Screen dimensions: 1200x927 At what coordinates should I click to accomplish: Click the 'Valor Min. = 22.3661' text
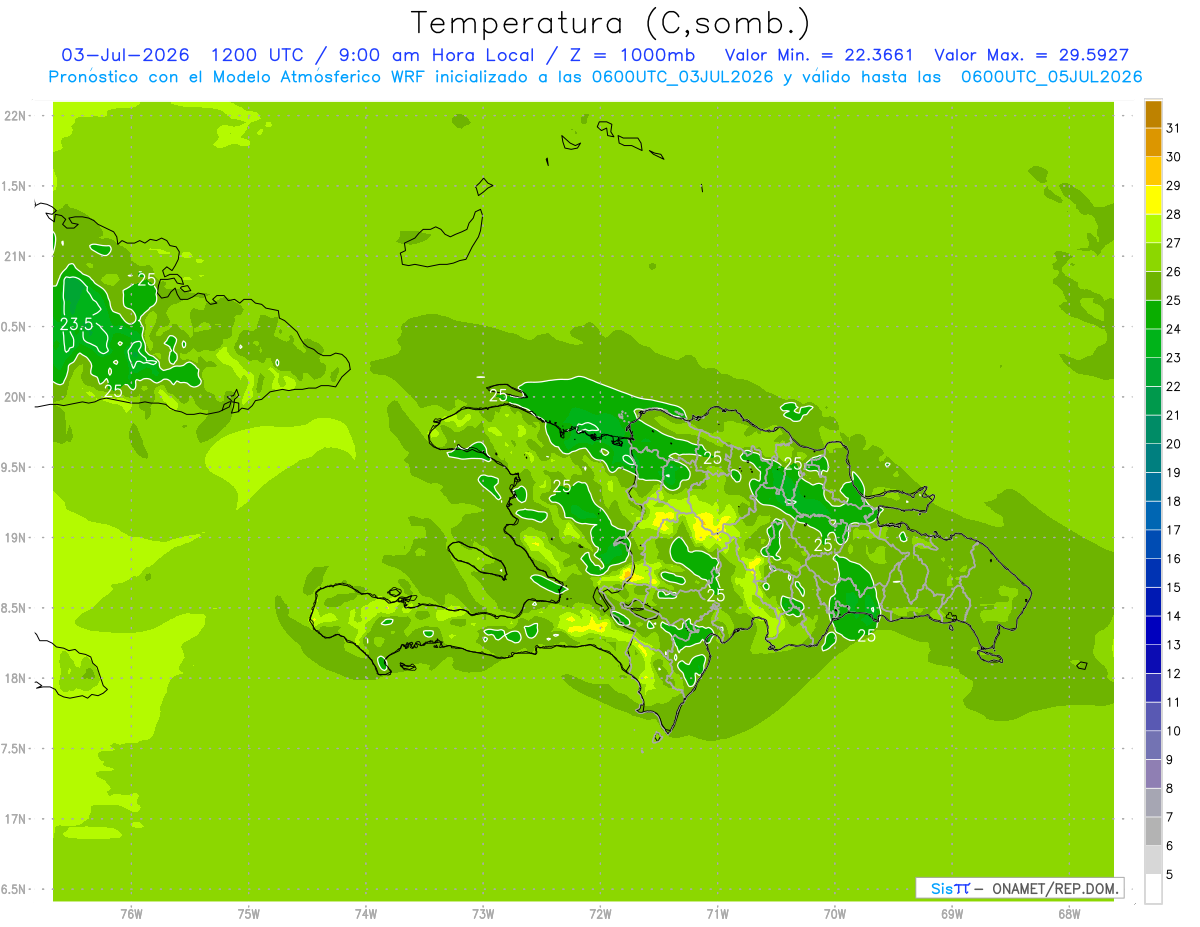pos(818,55)
